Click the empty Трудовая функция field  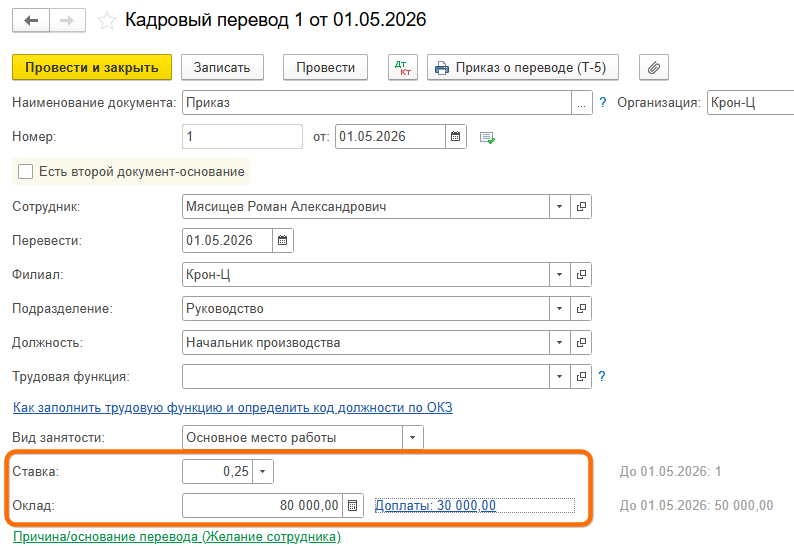[x=366, y=376]
